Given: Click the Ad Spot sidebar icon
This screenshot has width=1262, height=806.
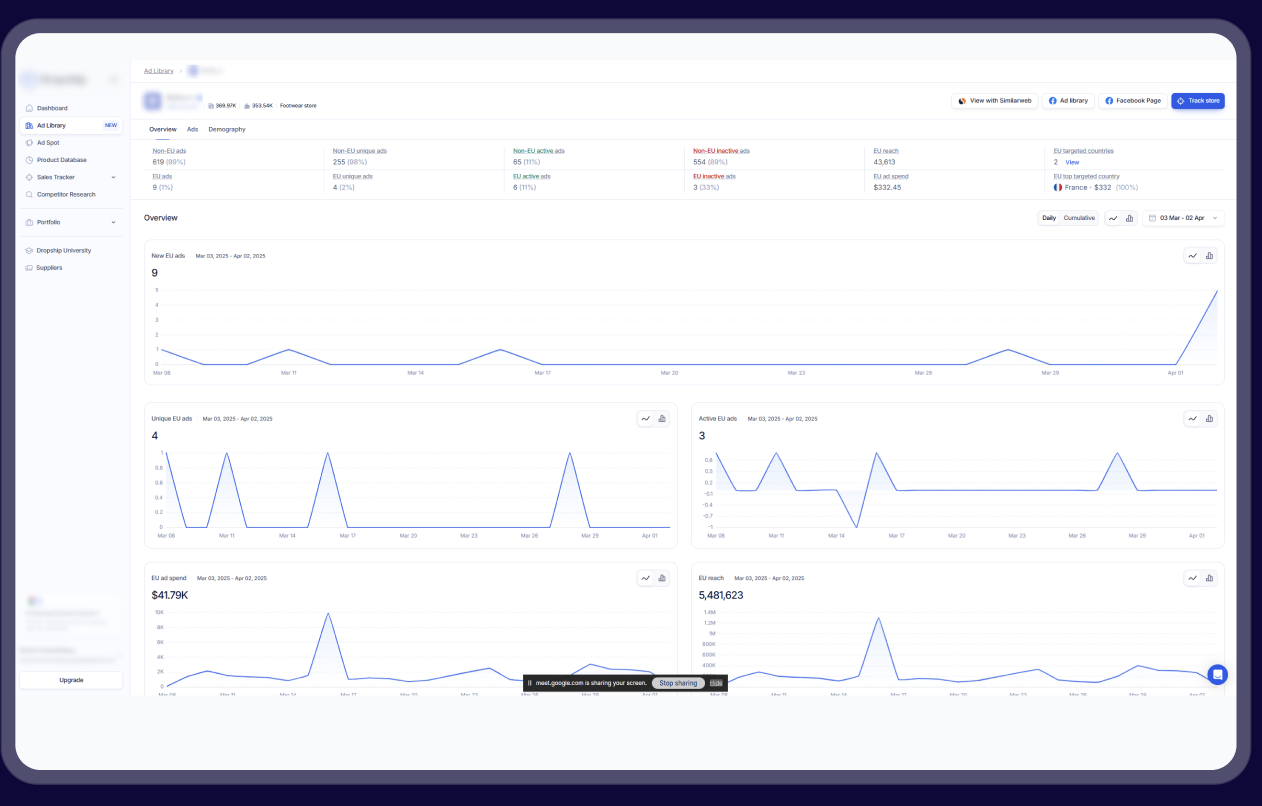Looking at the screenshot, I should tap(29, 143).
